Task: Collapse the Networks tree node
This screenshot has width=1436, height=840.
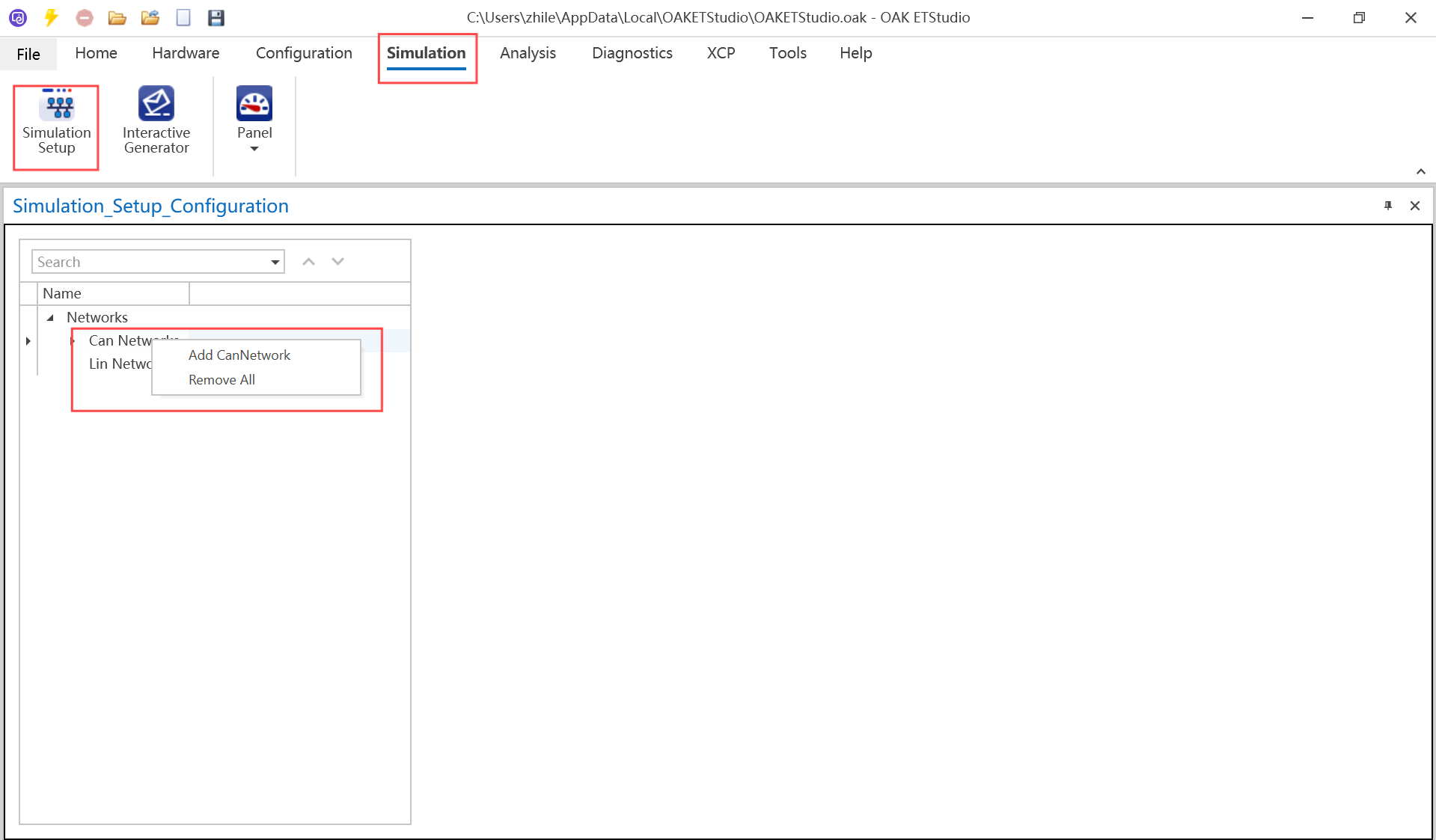Action: coord(50,318)
